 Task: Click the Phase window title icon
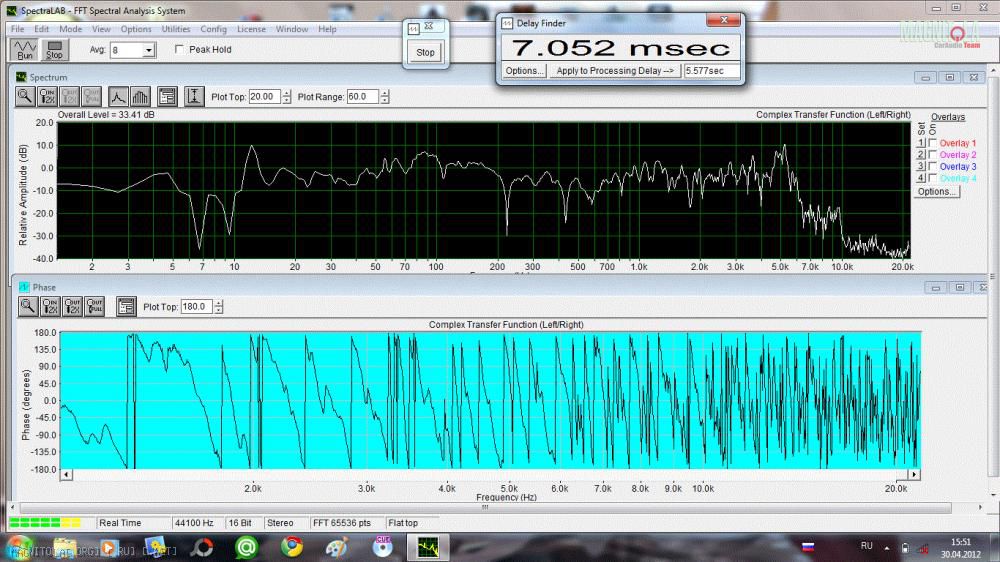(x=24, y=287)
